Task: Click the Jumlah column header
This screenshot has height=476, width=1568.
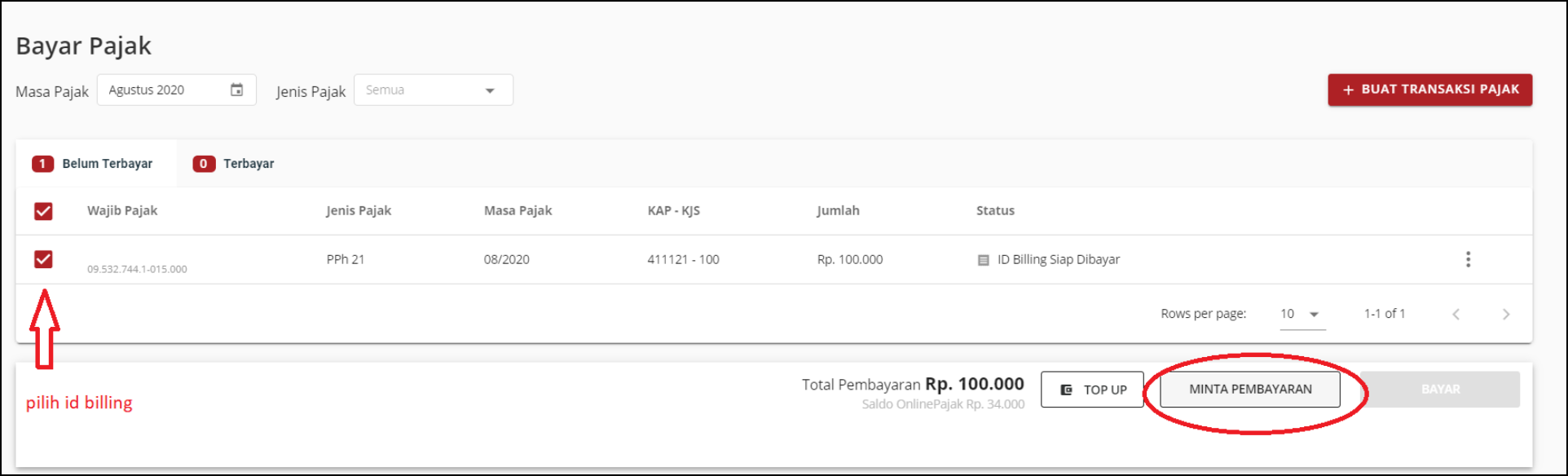Action: (x=838, y=210)
